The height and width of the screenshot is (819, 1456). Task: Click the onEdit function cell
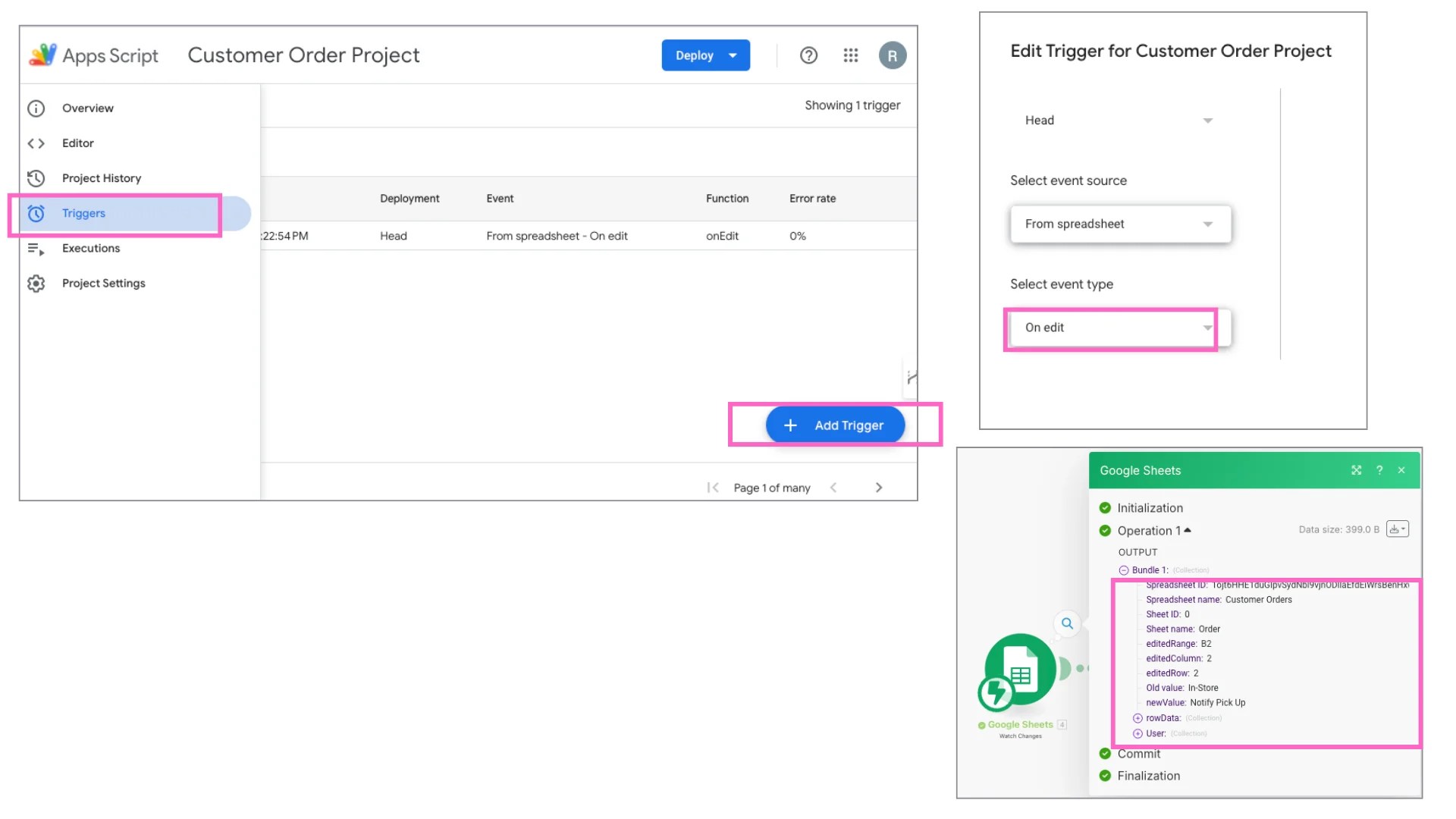pyautogui.click(x=722, y=236)
